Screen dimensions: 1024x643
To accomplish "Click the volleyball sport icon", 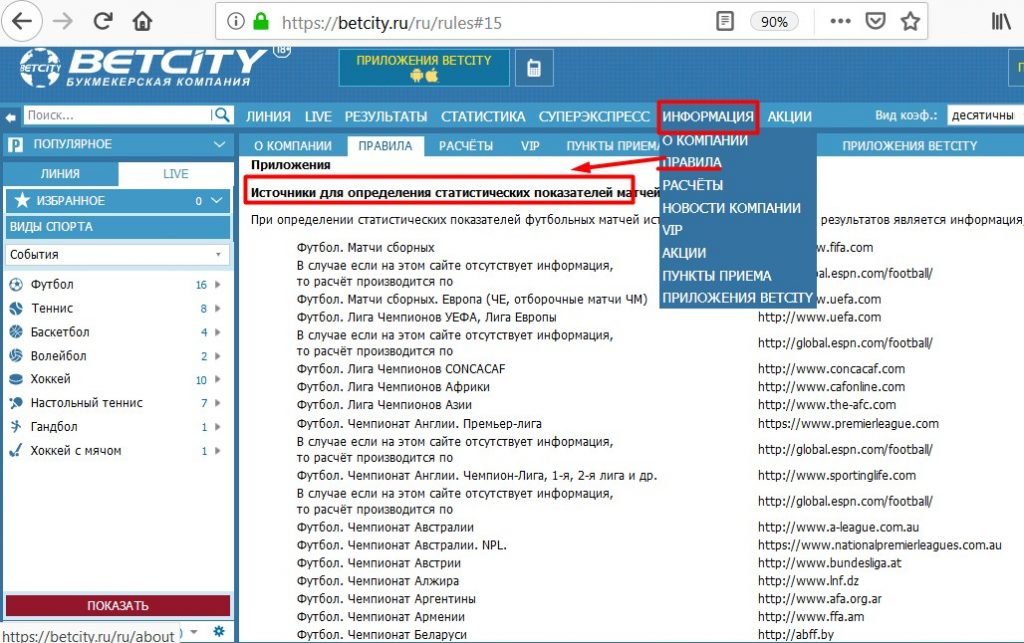I will click(x=16, y=356).
